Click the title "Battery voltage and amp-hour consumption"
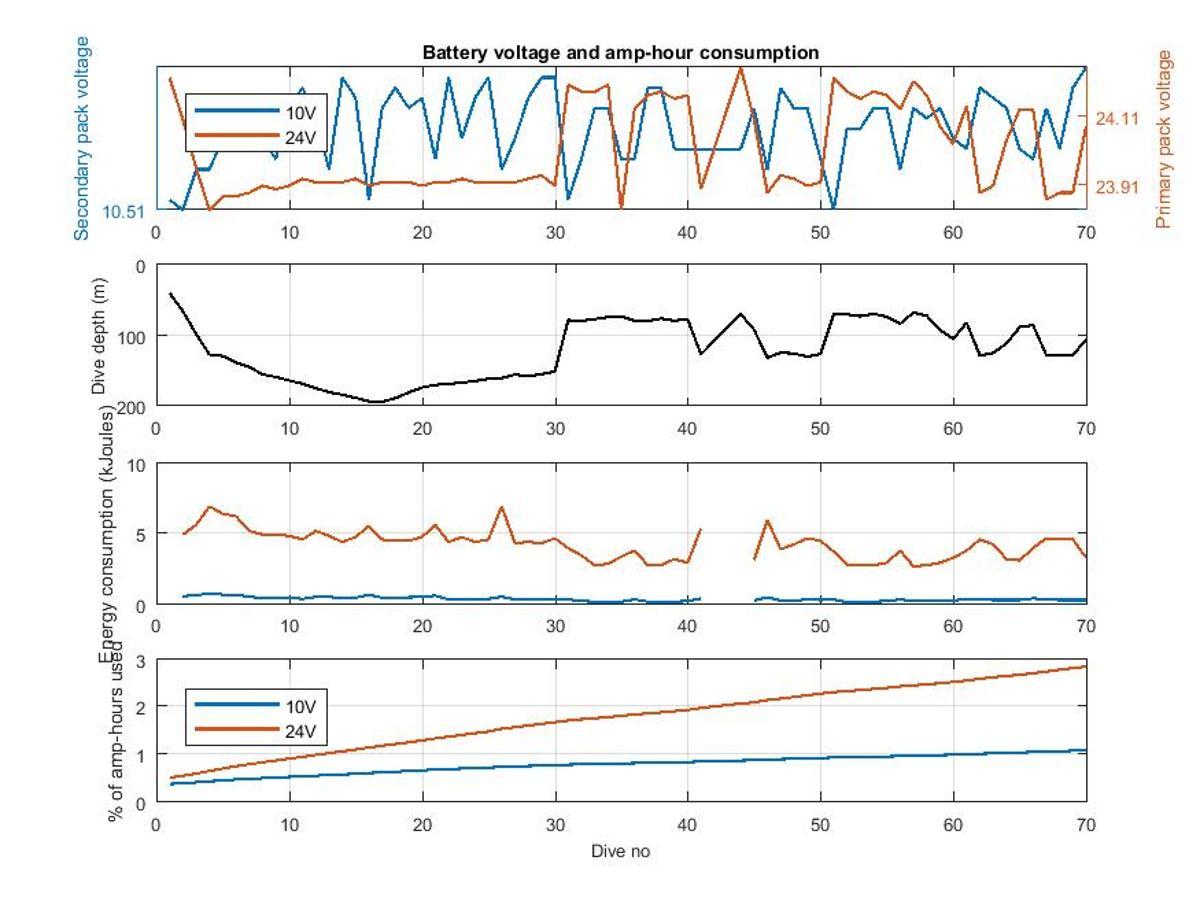The image size is (1200, 900). click(621, 52)
